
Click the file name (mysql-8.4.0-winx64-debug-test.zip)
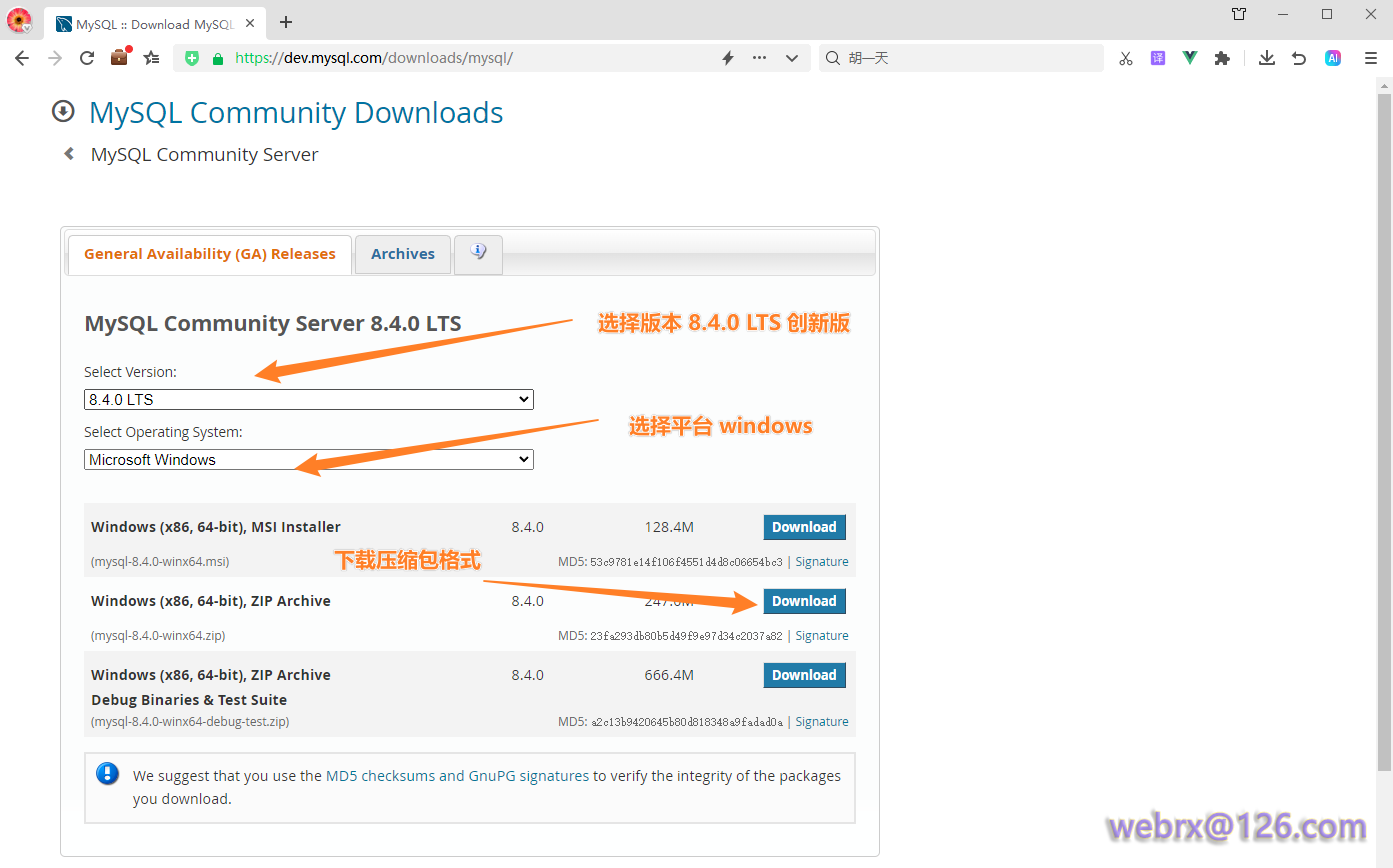tap(190, 722)
